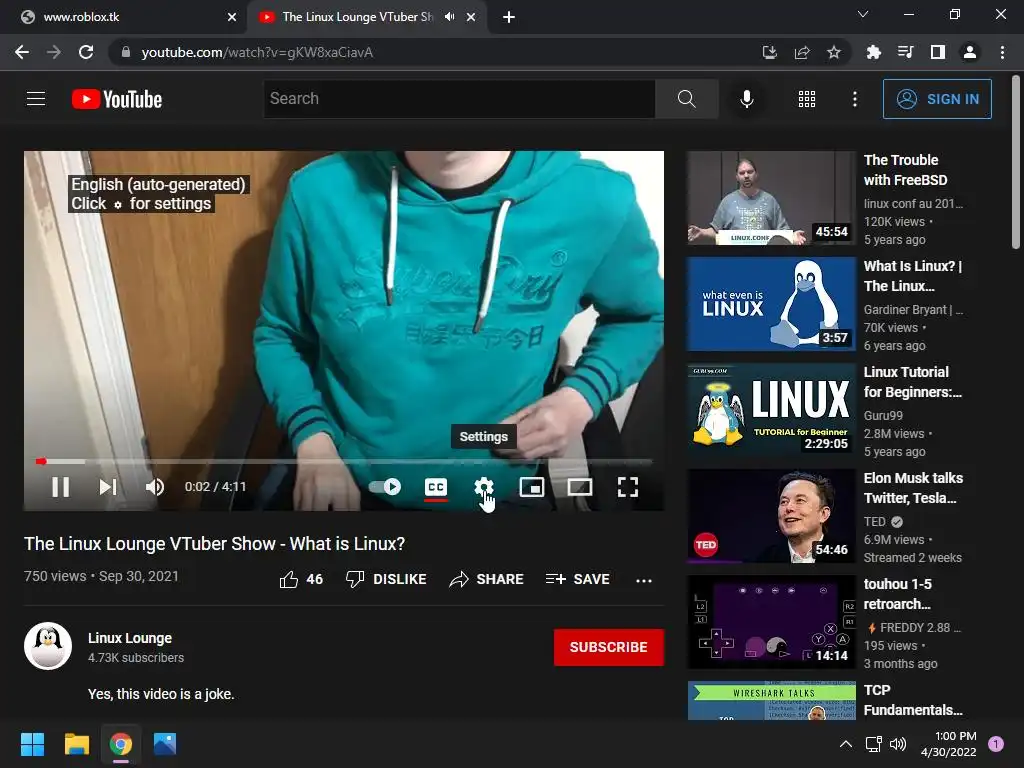Open the Chrome tab search chevron
This screenshot has width=1024, height=768.
863,14
